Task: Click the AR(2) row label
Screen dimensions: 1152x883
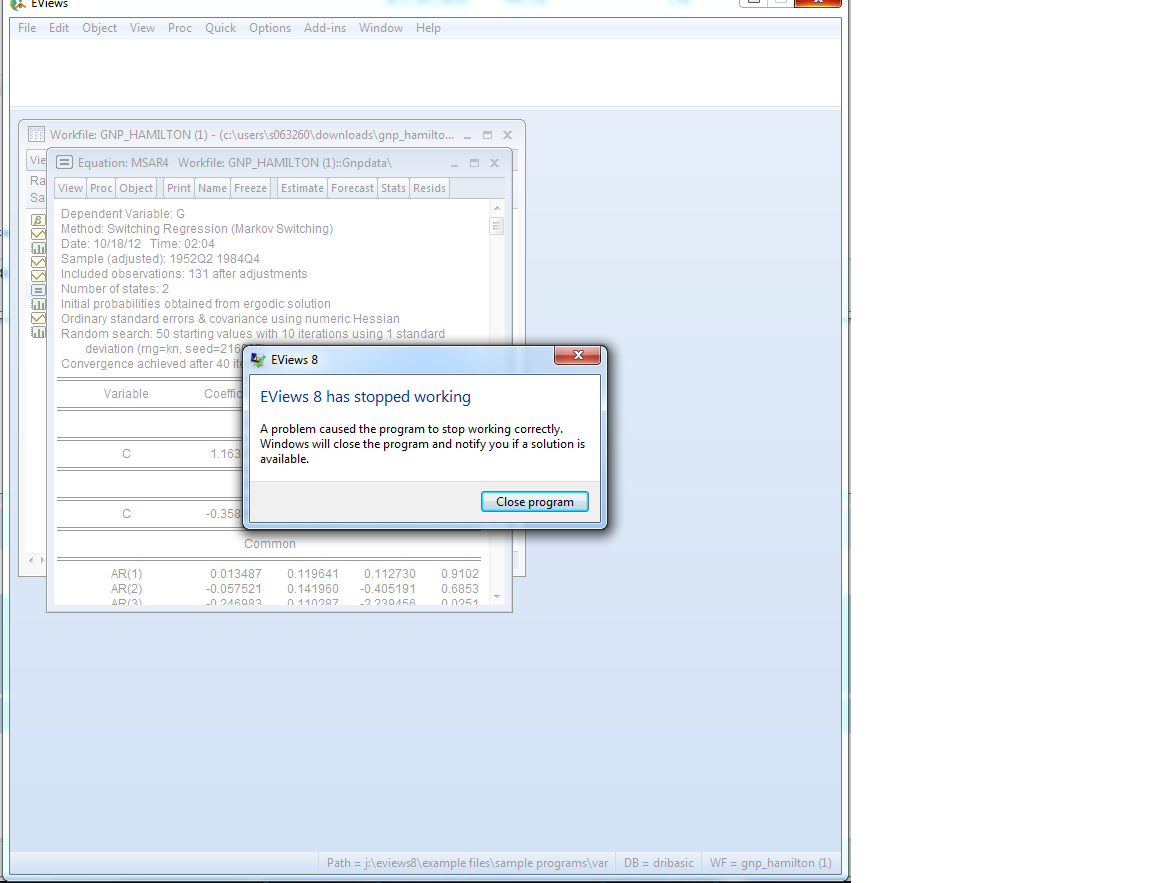Action: (126, 588)
